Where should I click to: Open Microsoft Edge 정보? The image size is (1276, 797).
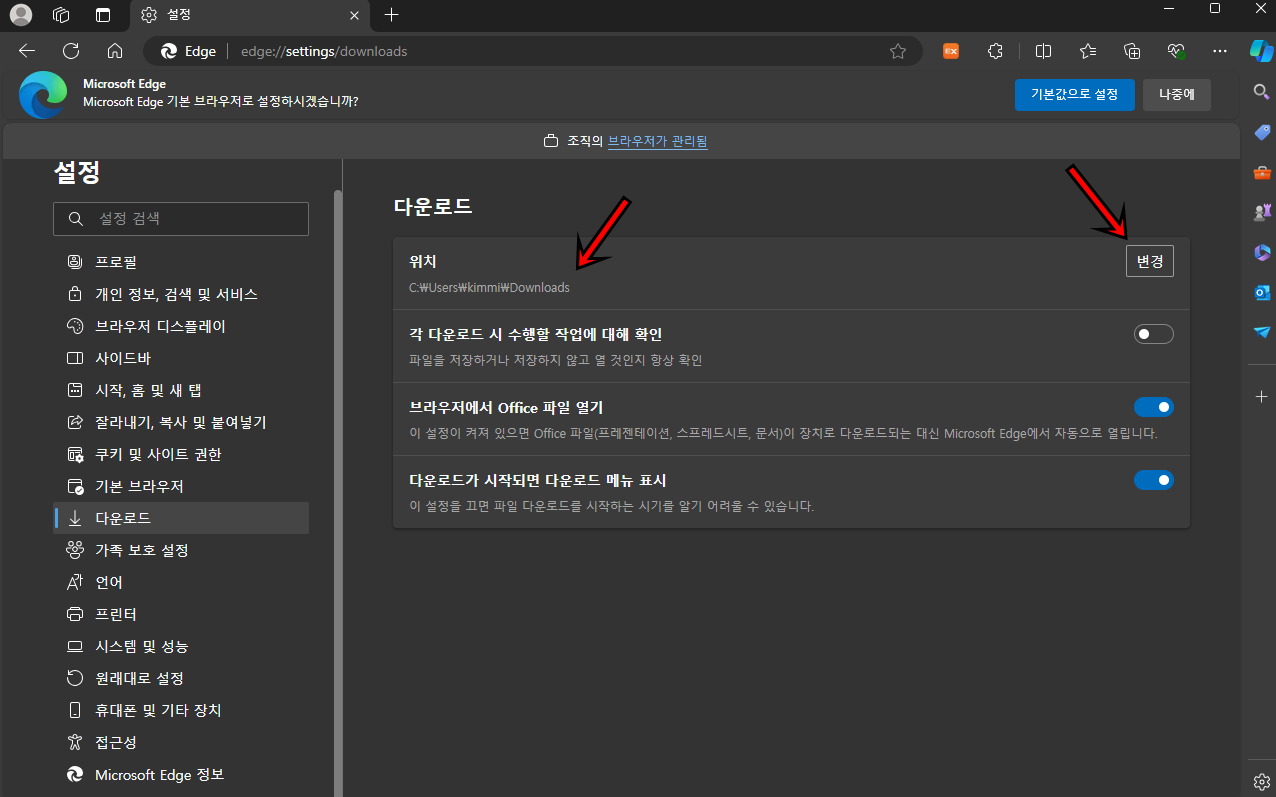pos(181,774)
